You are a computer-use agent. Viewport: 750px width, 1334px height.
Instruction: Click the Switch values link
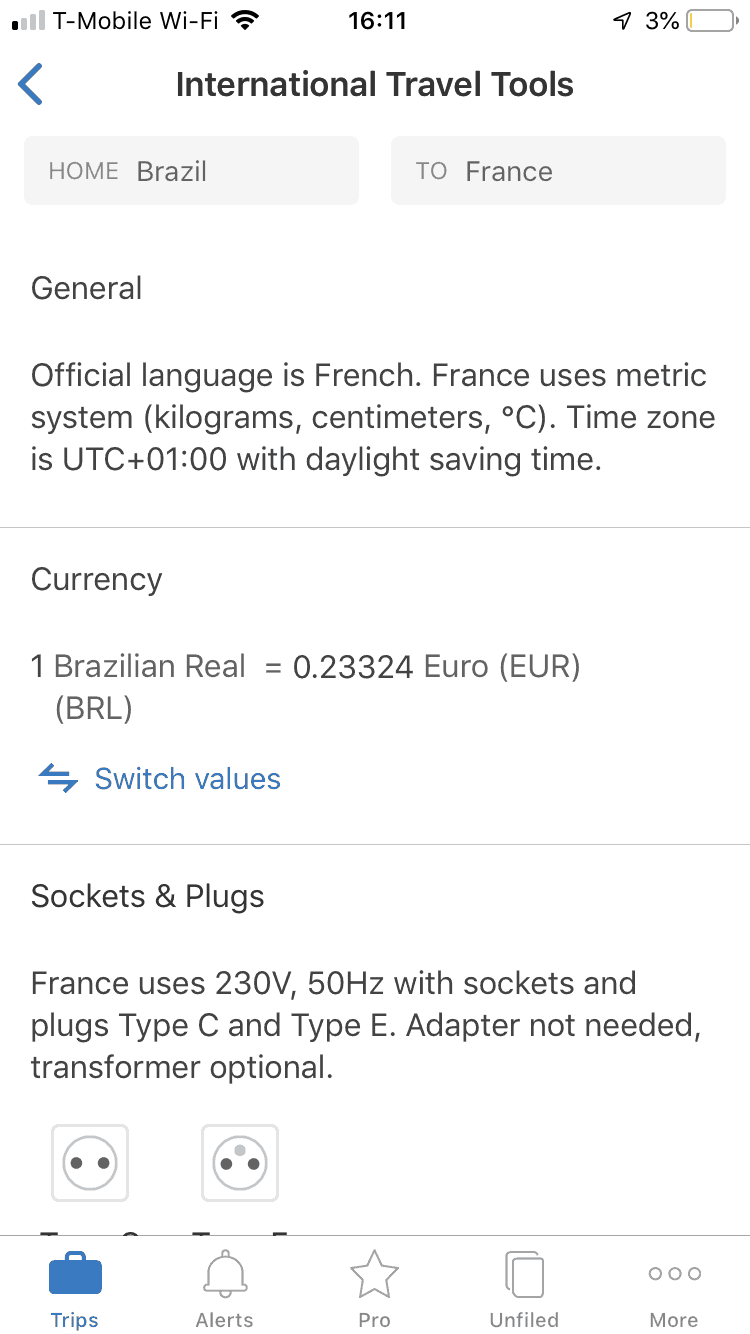(187, 779)
